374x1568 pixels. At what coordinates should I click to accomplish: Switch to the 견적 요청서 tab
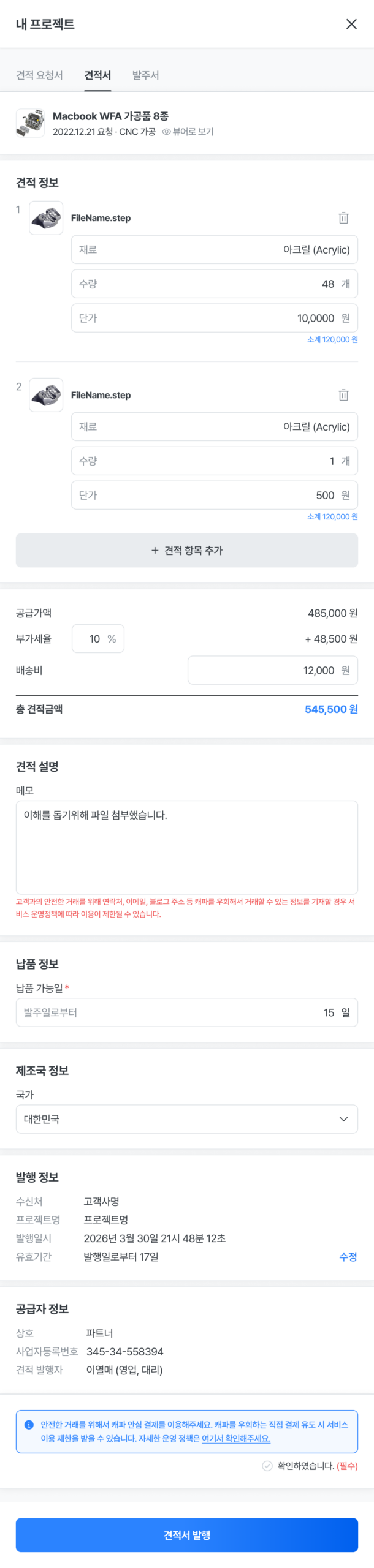point(37,75)
